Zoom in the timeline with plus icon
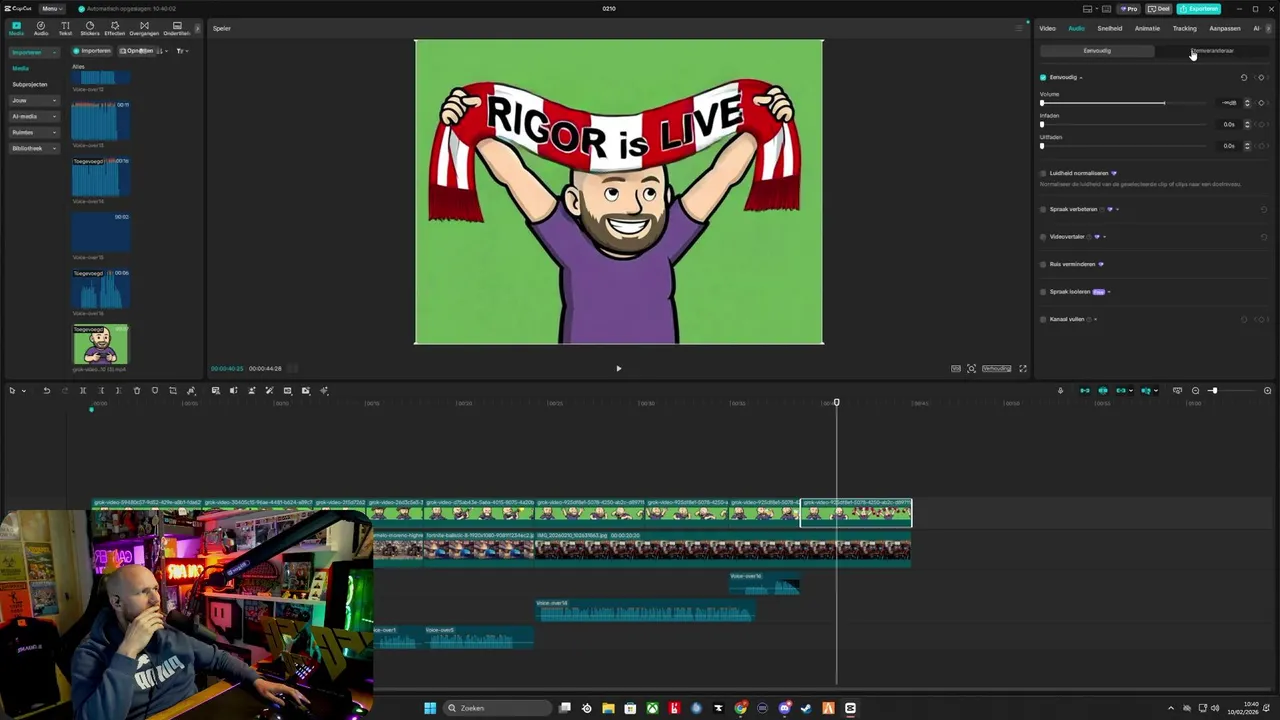 click(1268, 391)
